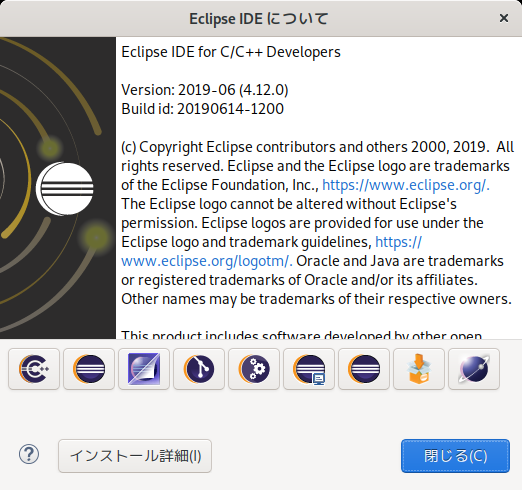
Task: Open the Eclipse icon with monitor overlay
Action: click(309, 369)
